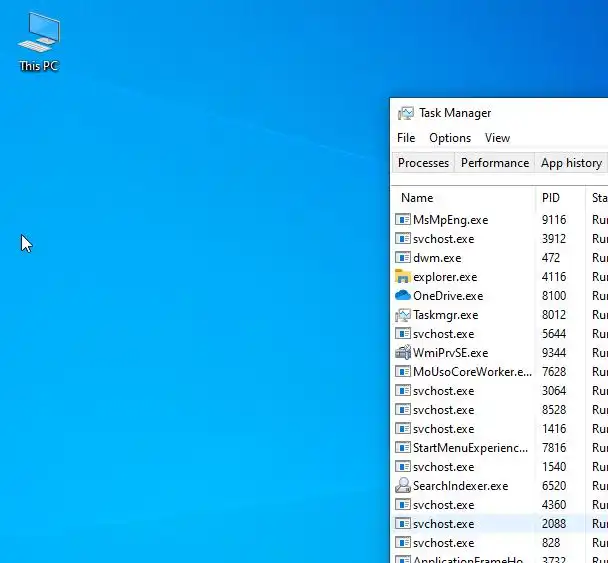Click the explorer.exe folder icon
Image resolution: width=608 pixels, height=563 pixels.
coord(402,276)
